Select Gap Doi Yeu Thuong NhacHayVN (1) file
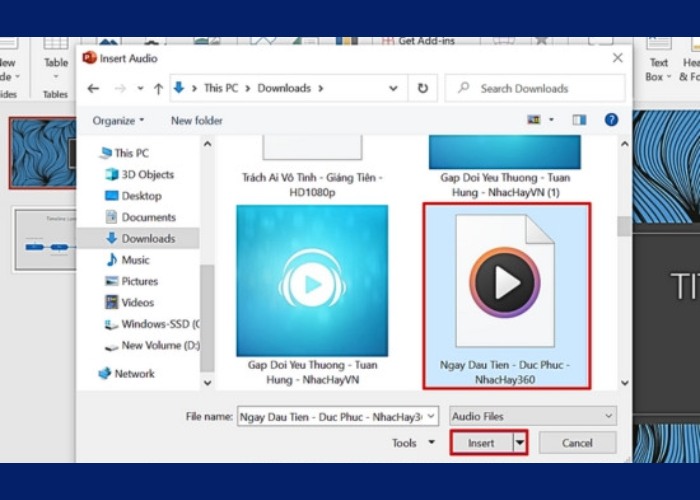Screen dimensions: 700x500 [x=505, y=167]
